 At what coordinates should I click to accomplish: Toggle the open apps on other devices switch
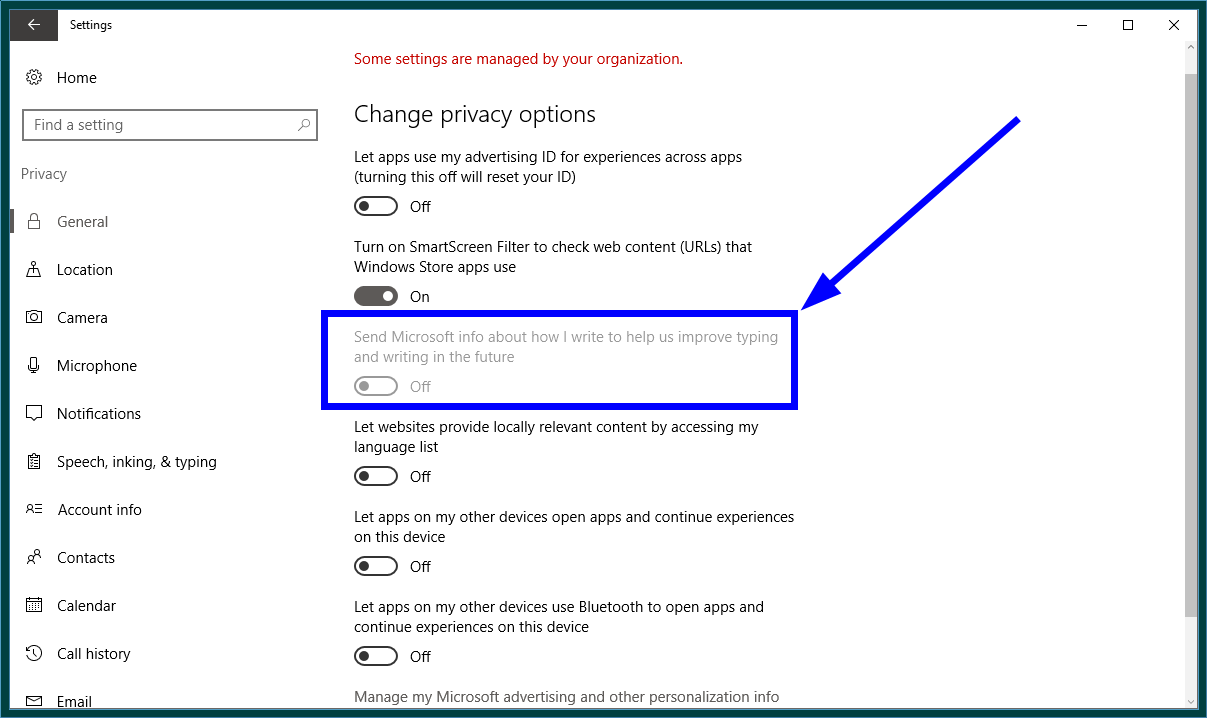376,566
